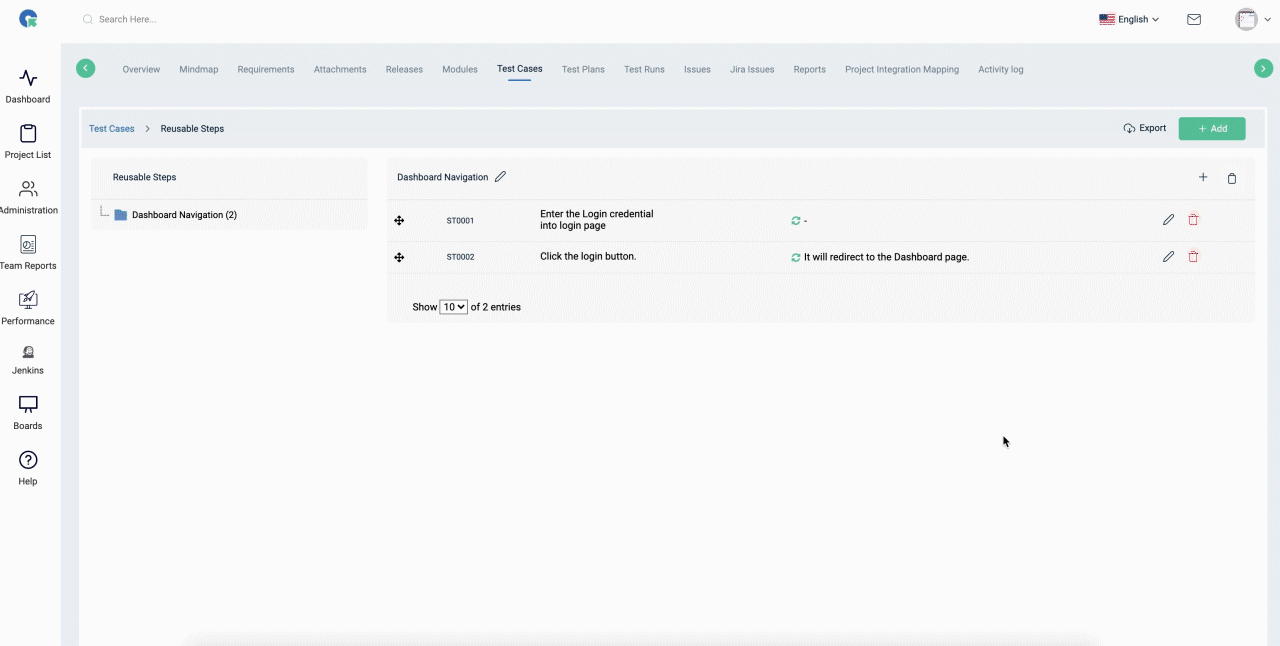Click the mail envelope icon
Screen dimensions: 1280x646
(1194, 19)
